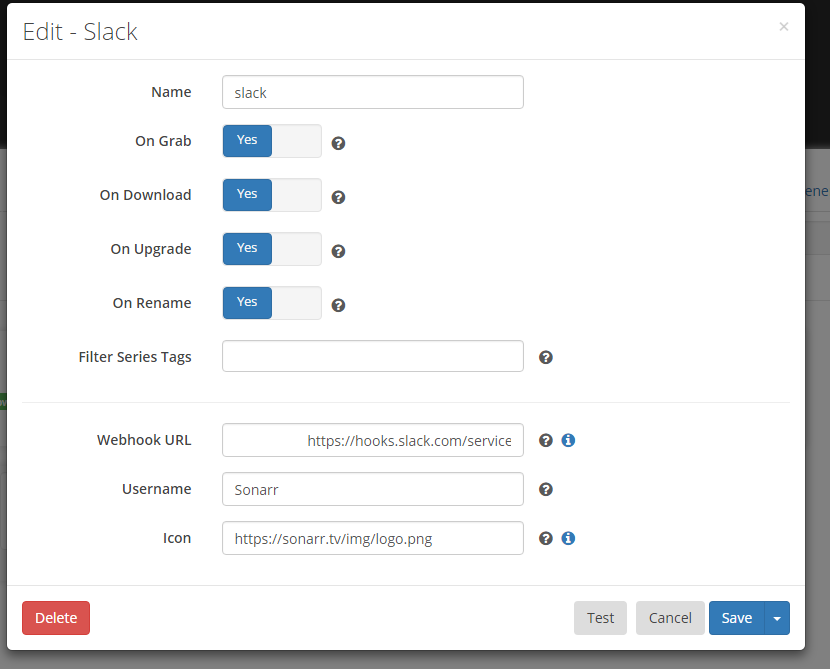Viewport: 830px width, 669px height.
Task: Open help tooltip next to On Grab toggle
Action: (x=338, y=143)
